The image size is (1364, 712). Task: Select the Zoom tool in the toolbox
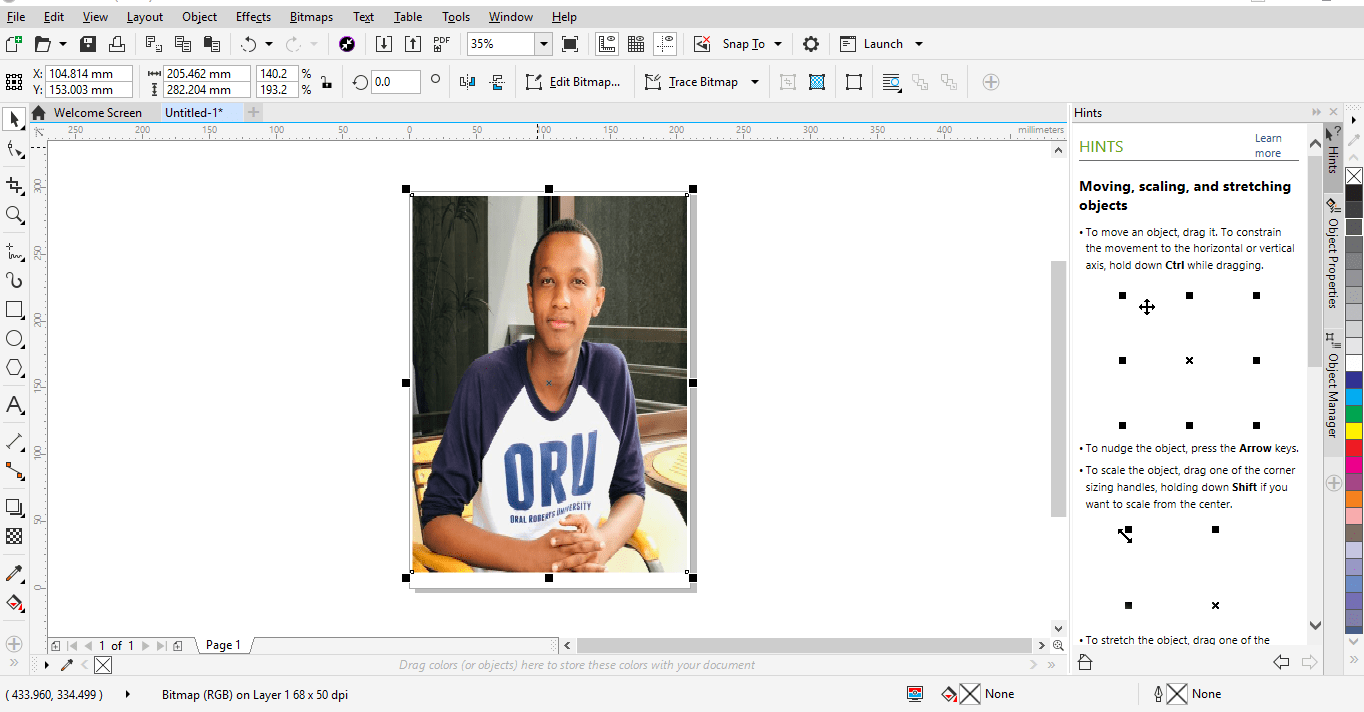pos(14,215)
